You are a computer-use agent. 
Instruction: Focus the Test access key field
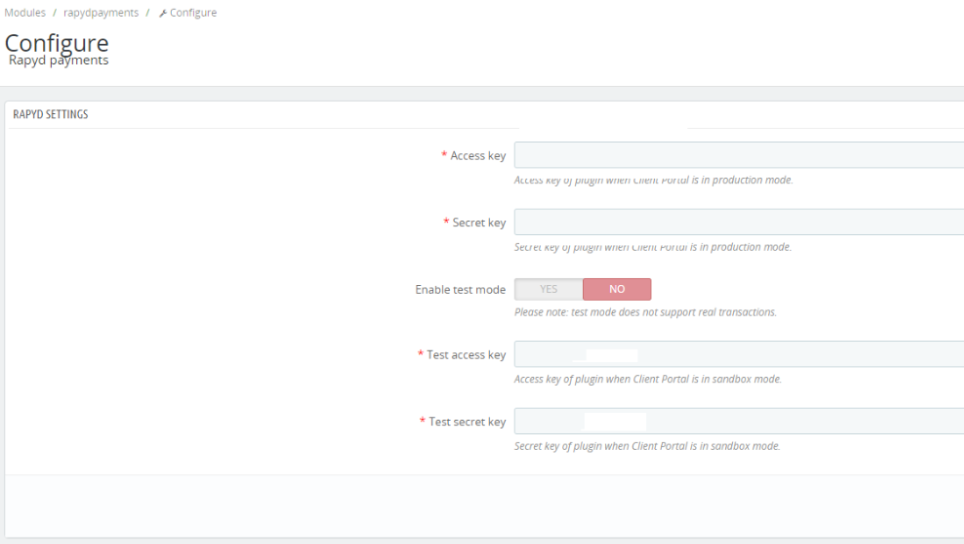point(738,355)
